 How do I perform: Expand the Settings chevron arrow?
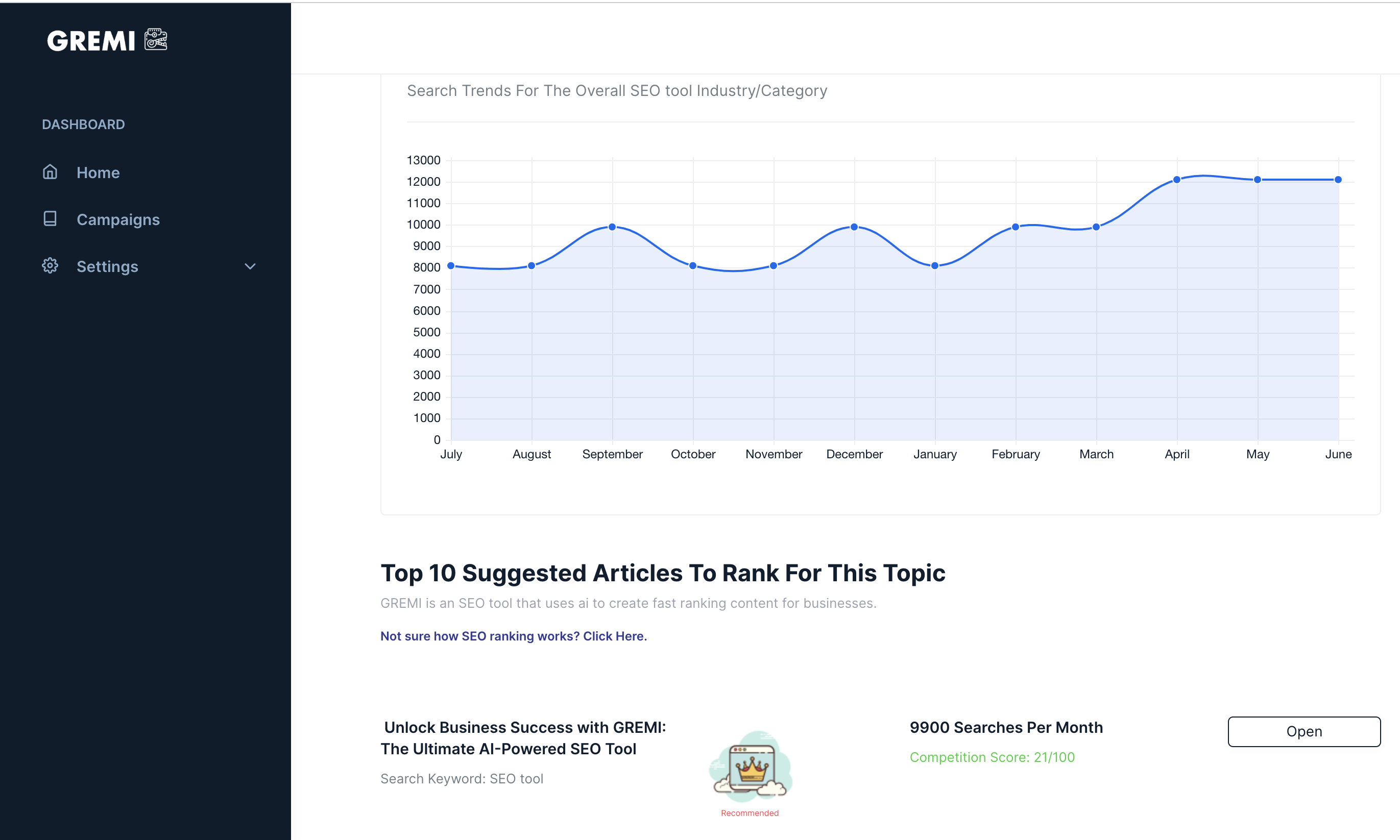250,266
